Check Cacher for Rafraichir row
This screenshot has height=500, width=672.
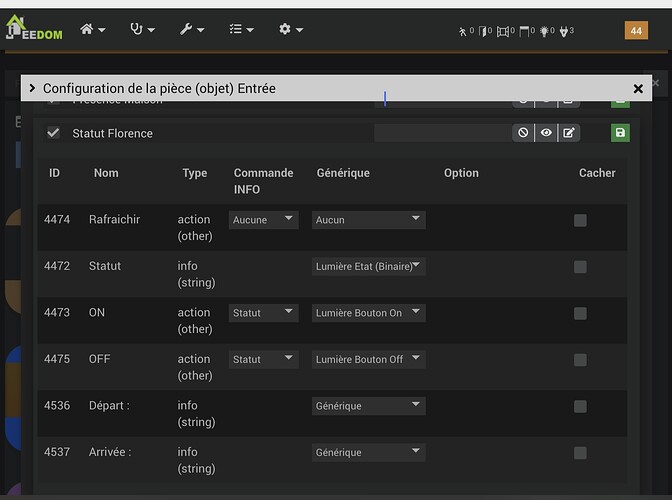pyautogui.click(x=580, y=221)
